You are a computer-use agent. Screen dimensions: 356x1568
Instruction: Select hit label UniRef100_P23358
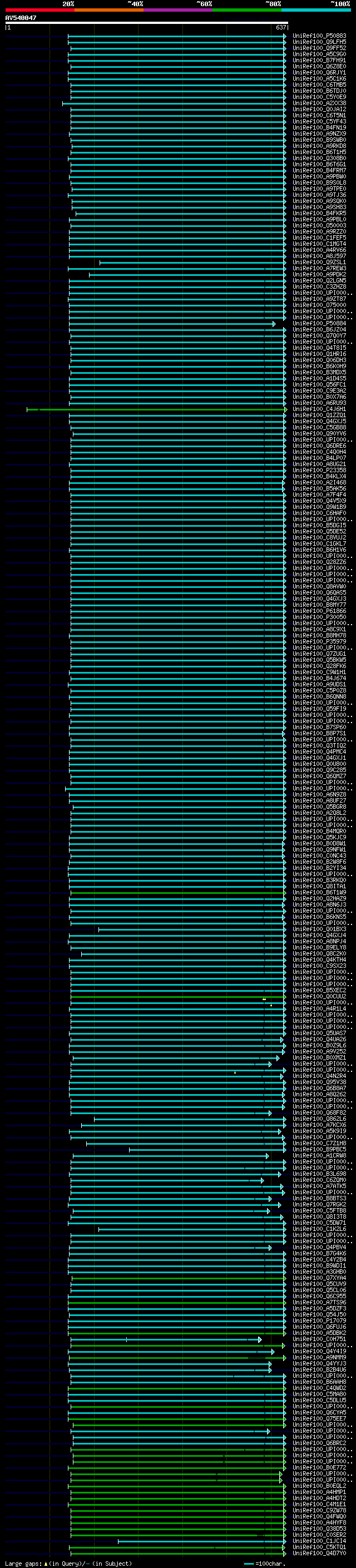pos(319,470)
